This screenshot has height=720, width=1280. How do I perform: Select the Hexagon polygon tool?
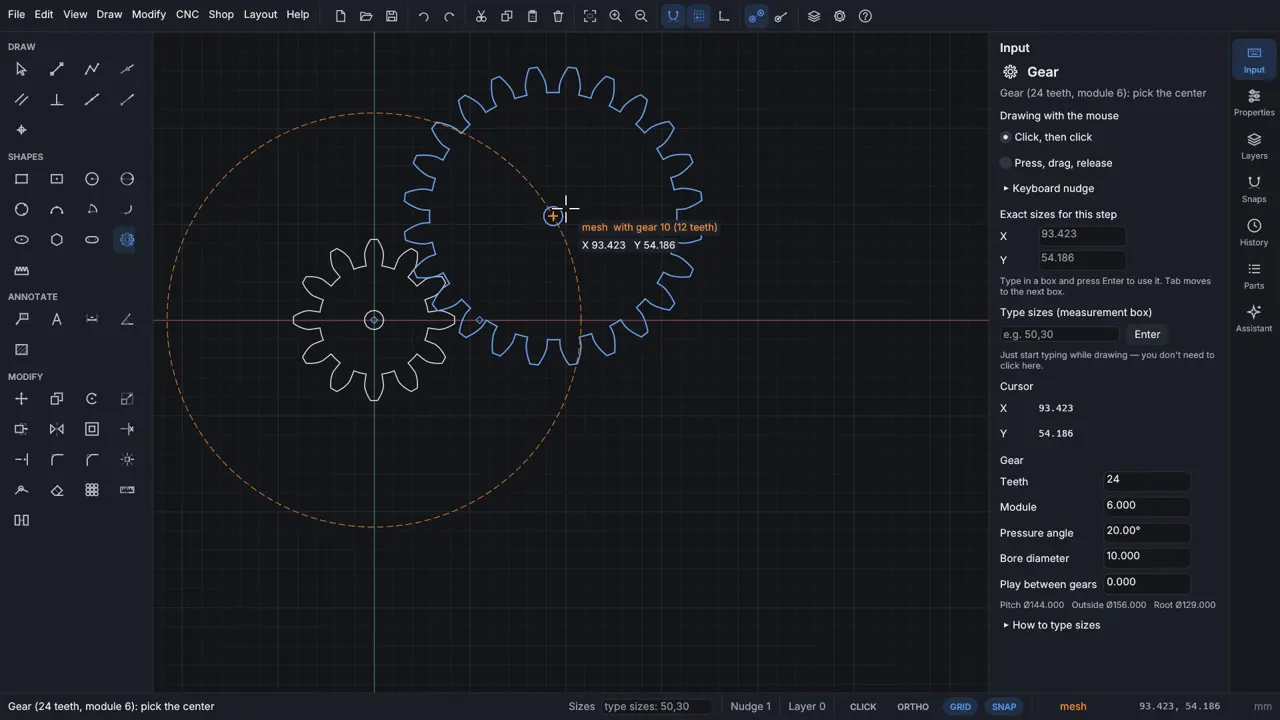[57, 239]
